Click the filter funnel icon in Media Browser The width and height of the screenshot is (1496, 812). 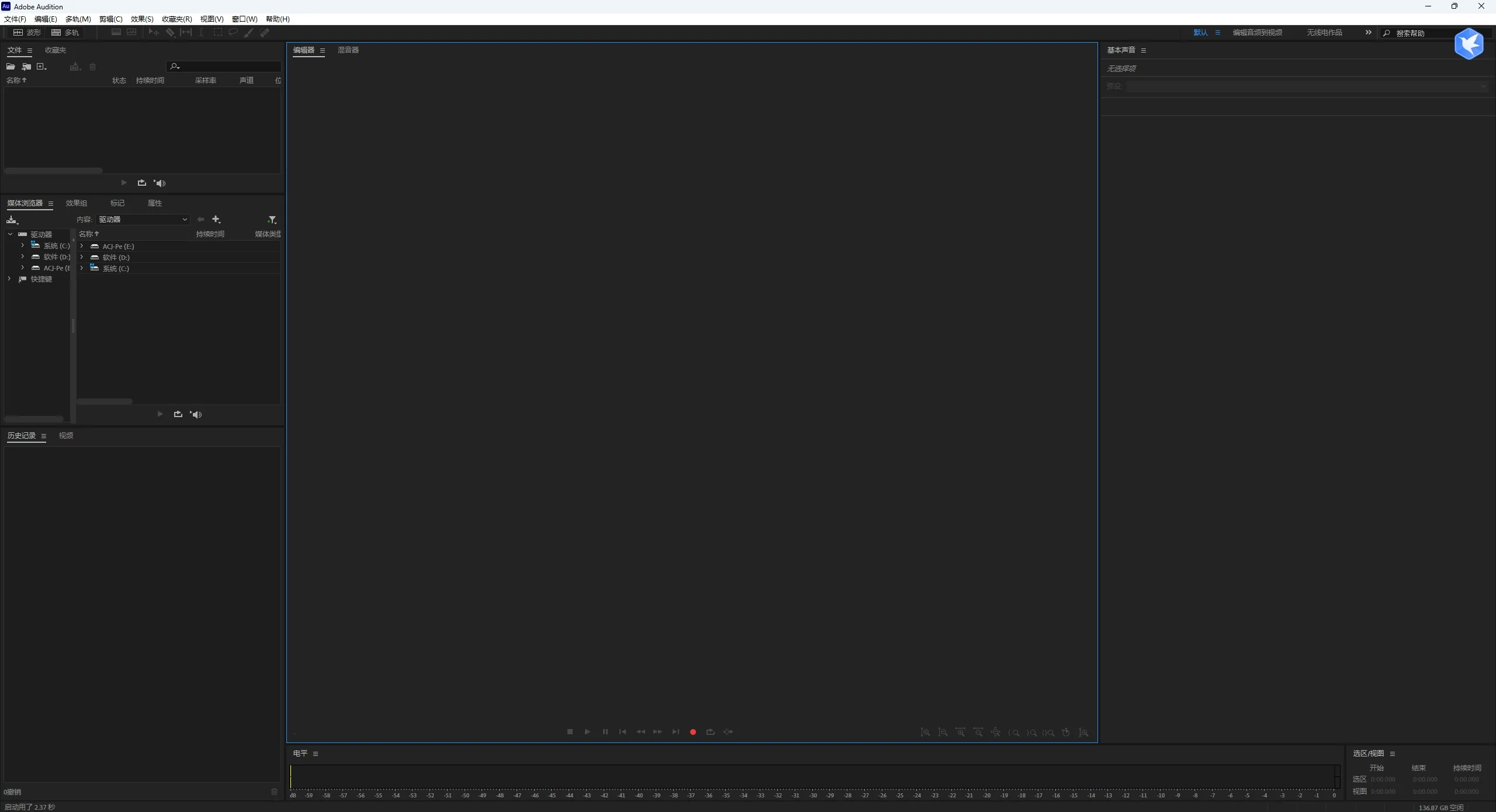click(272, 220)
